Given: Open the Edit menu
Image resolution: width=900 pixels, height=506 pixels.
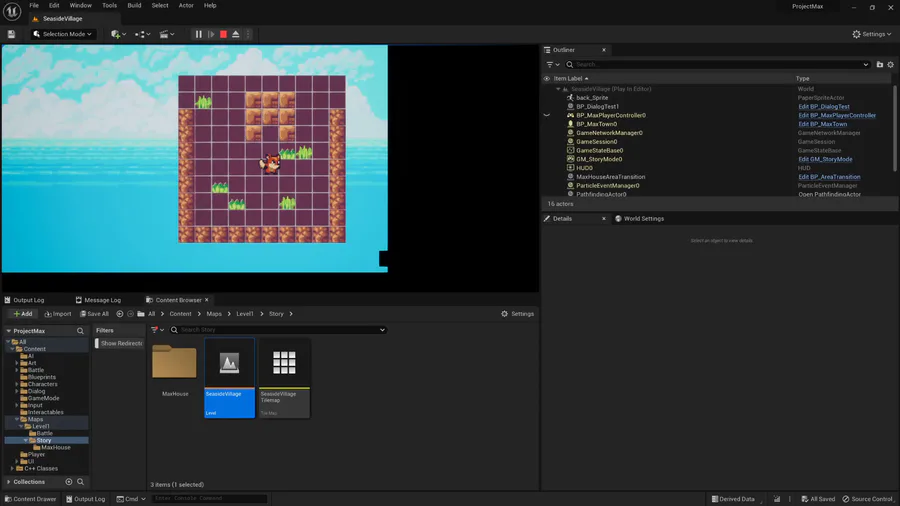Looking at the screenshot, I should coord(54,5).
